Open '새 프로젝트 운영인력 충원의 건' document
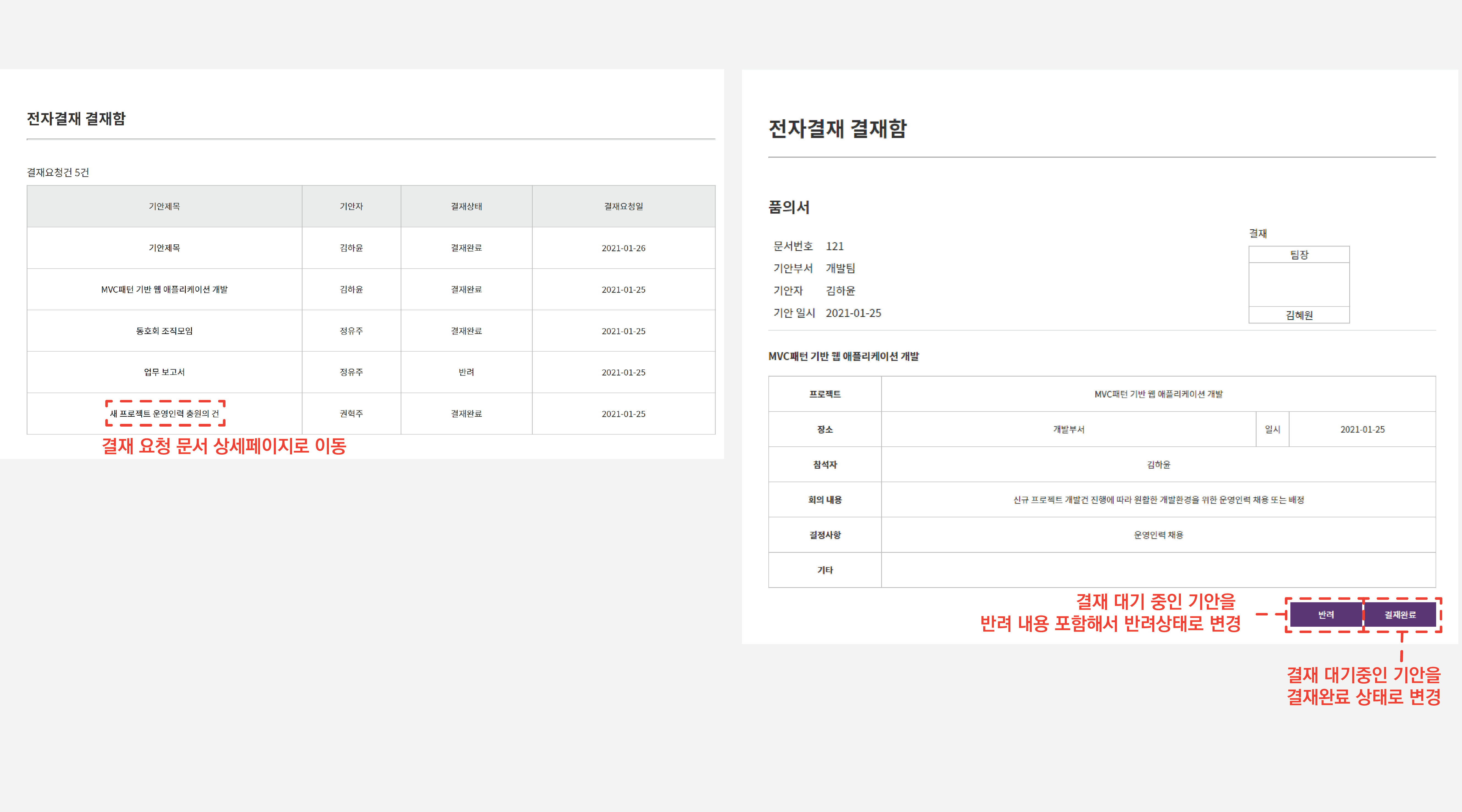Screen dimensions: 1462x812 (164, 414)
